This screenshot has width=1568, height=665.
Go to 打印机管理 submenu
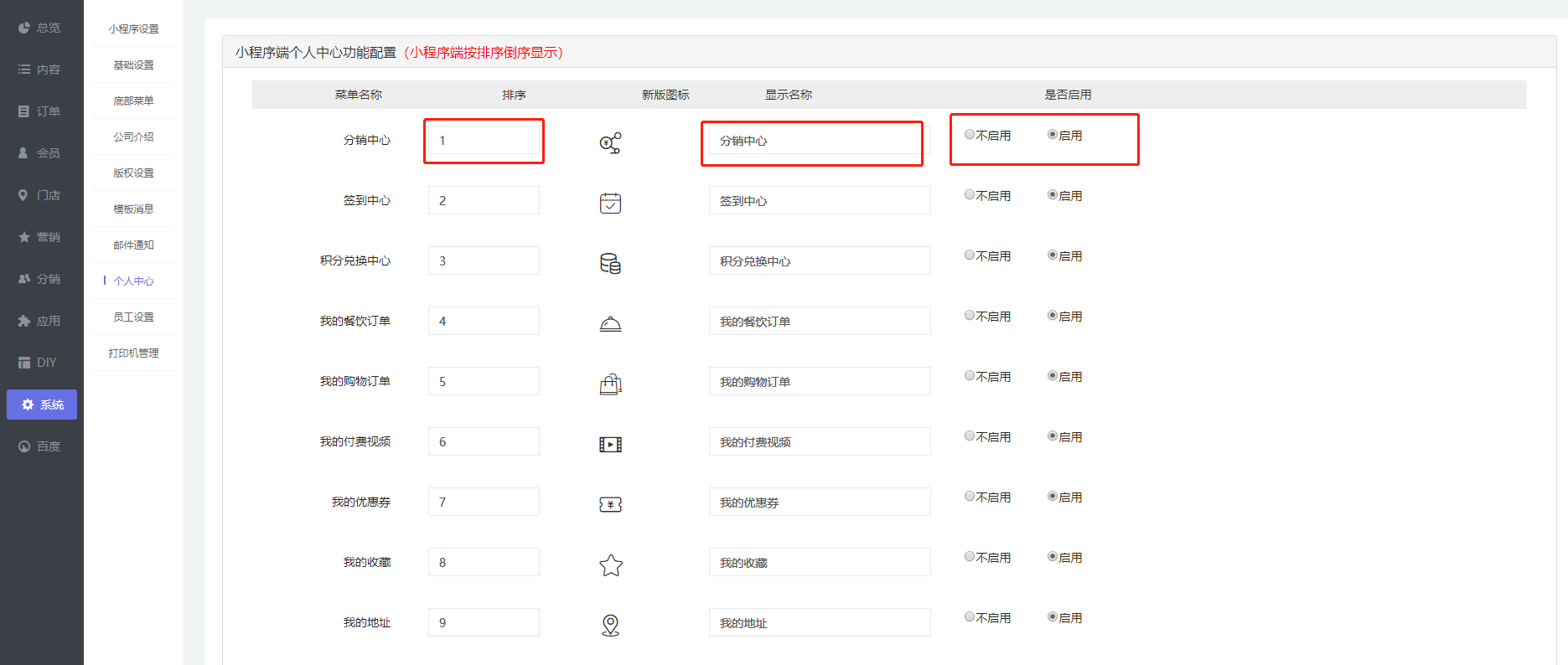click(133, 353)
